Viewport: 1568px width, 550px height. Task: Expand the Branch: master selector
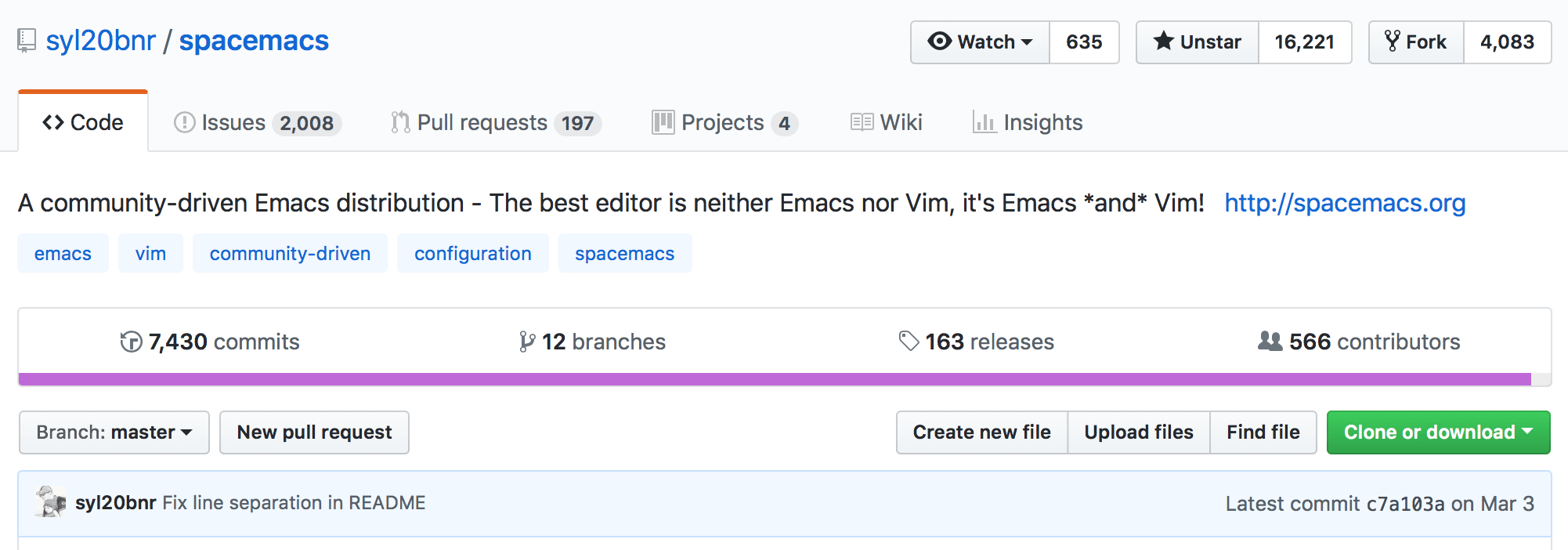pyautogui.click(x=114, y=432)
